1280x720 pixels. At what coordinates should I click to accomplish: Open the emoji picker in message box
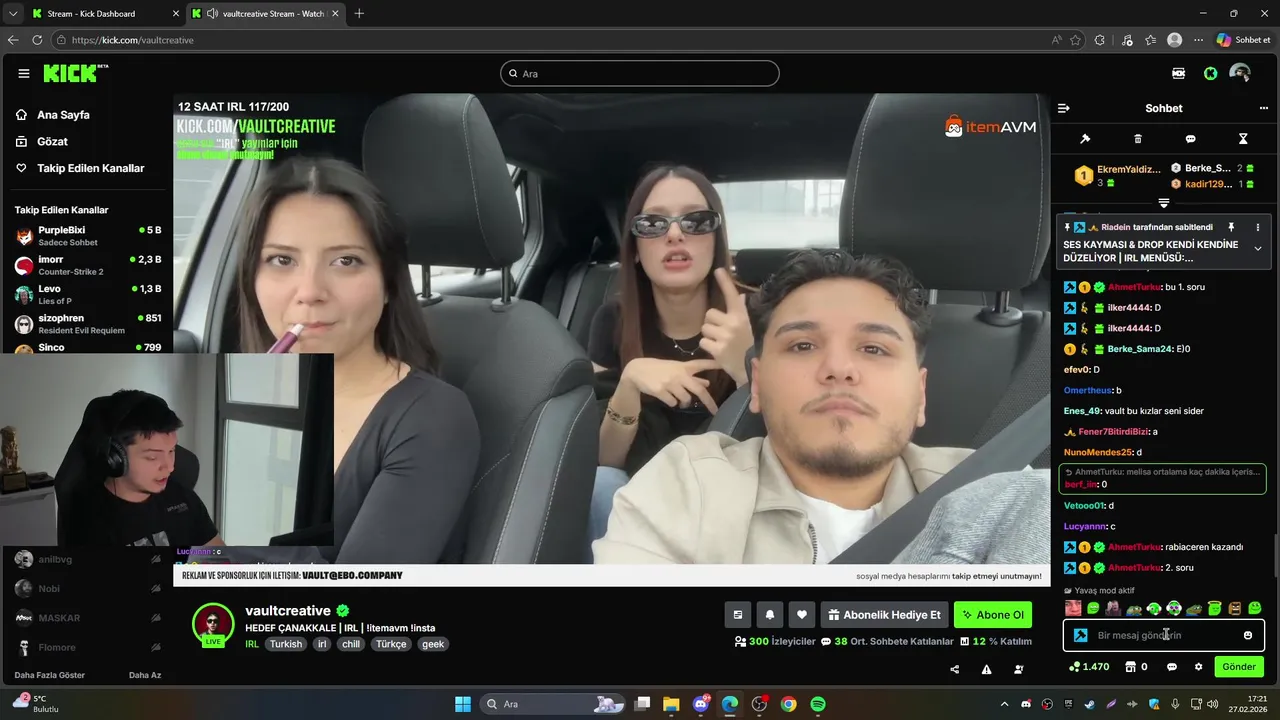pyautogui.click(x=1248, y=635)
